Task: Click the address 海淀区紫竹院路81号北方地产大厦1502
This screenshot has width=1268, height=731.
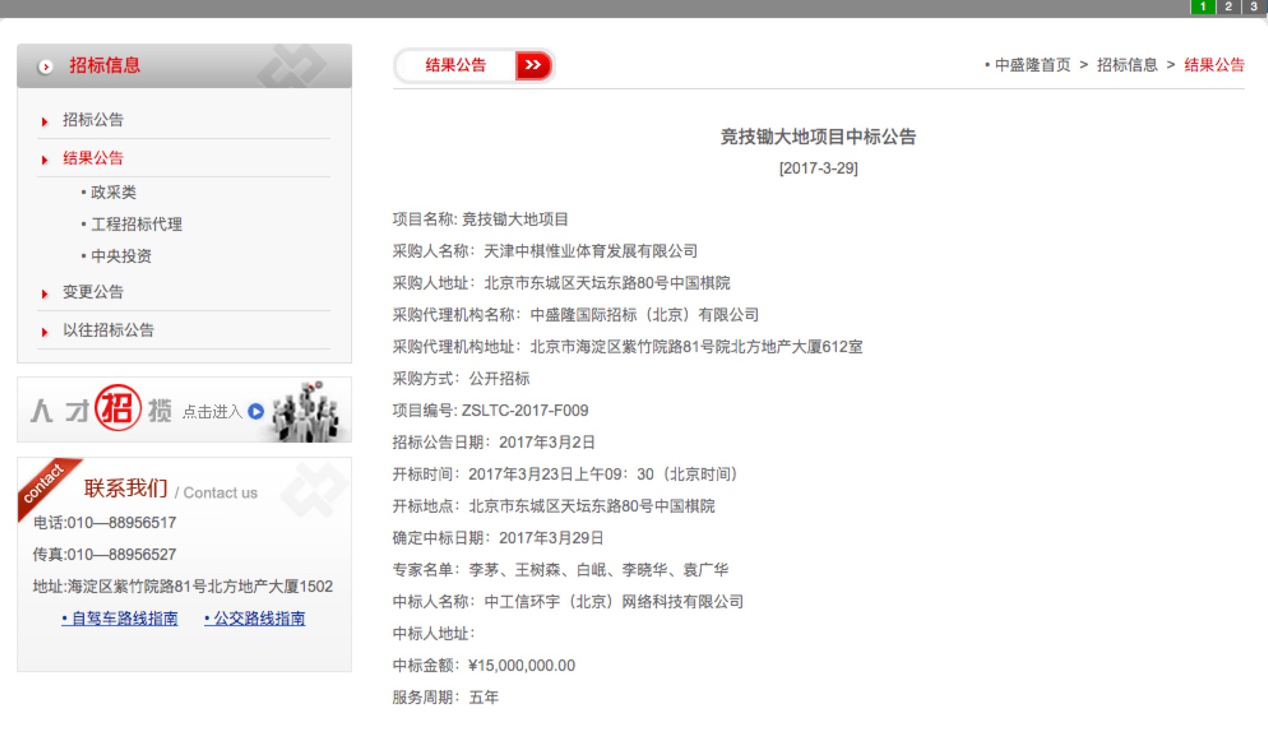Action: click(x=200, y=587)
